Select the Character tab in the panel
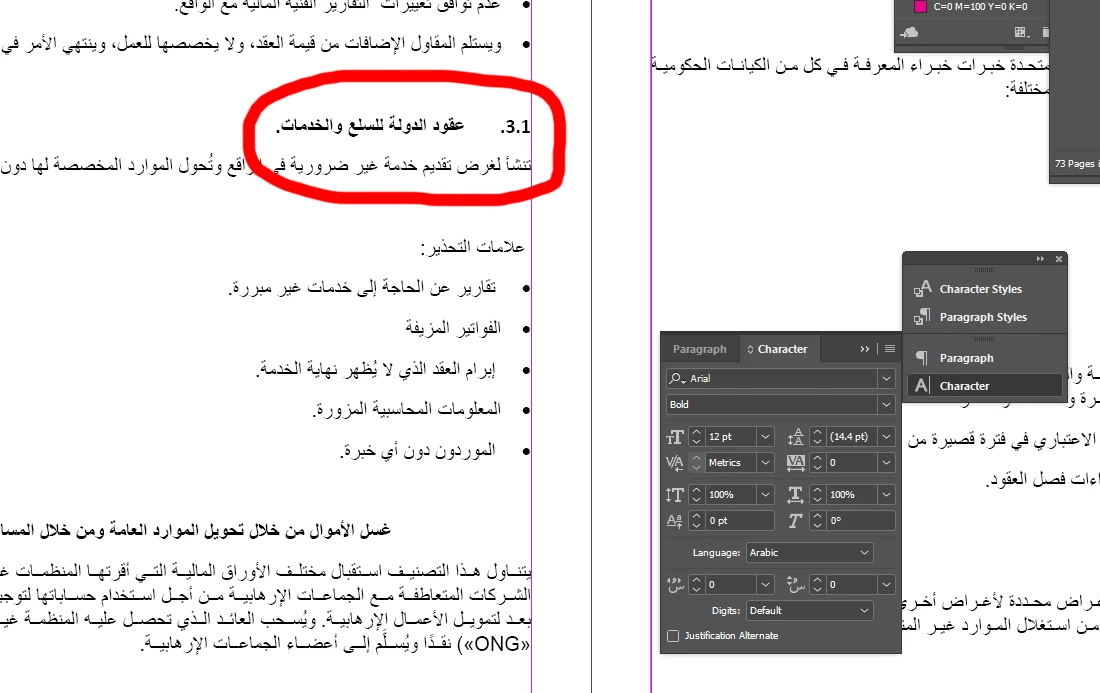This screenshot has height=693, width=1100. pos(777,349)
